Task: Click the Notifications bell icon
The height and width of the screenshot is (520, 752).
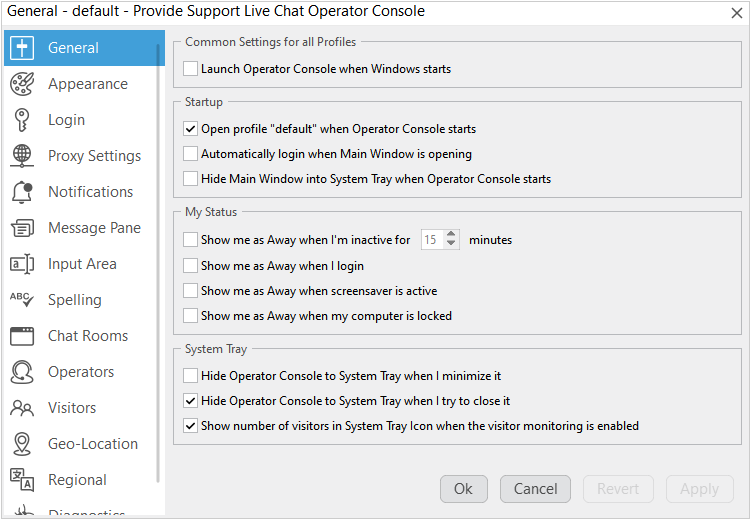Action: point(22,192)
